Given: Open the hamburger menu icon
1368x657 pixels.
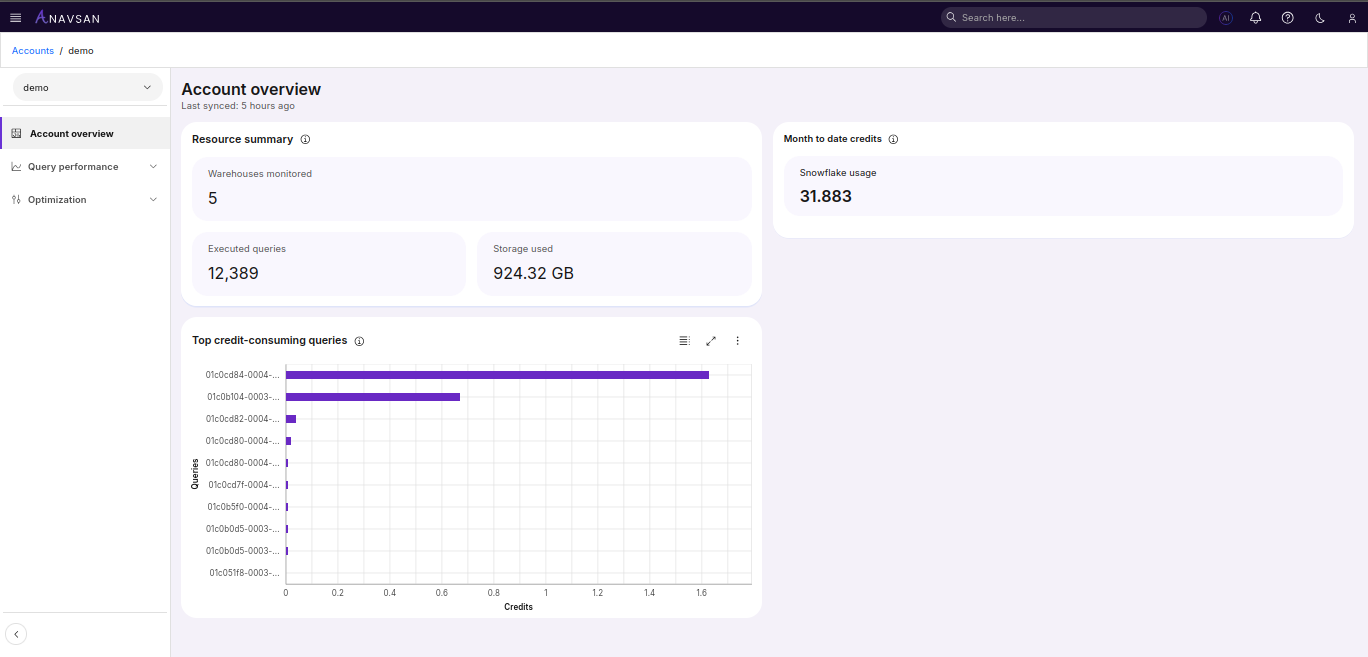Looking at the screenshot, I should [x=15, y=17].
